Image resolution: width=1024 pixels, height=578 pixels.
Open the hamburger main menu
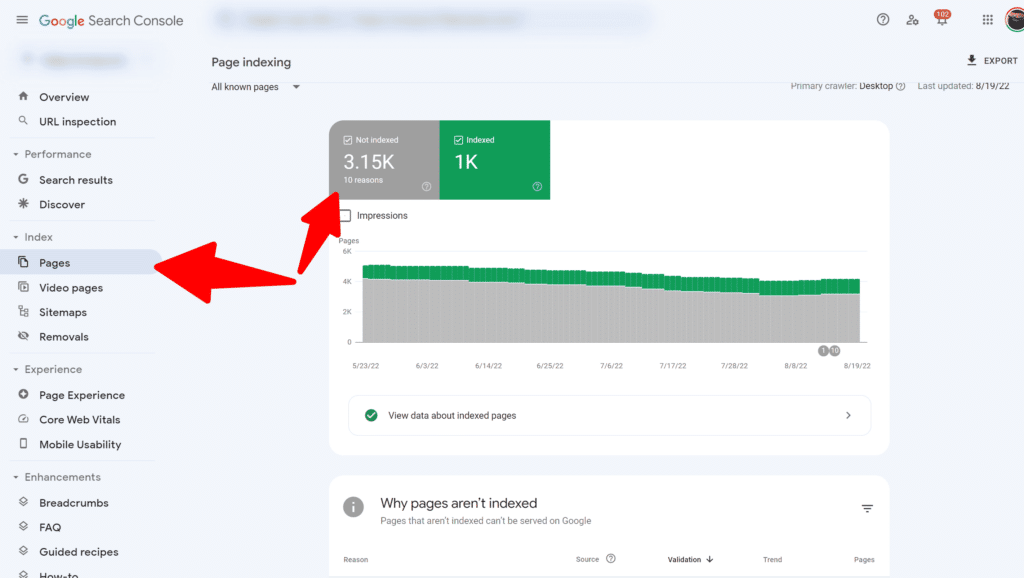(22, 20)
